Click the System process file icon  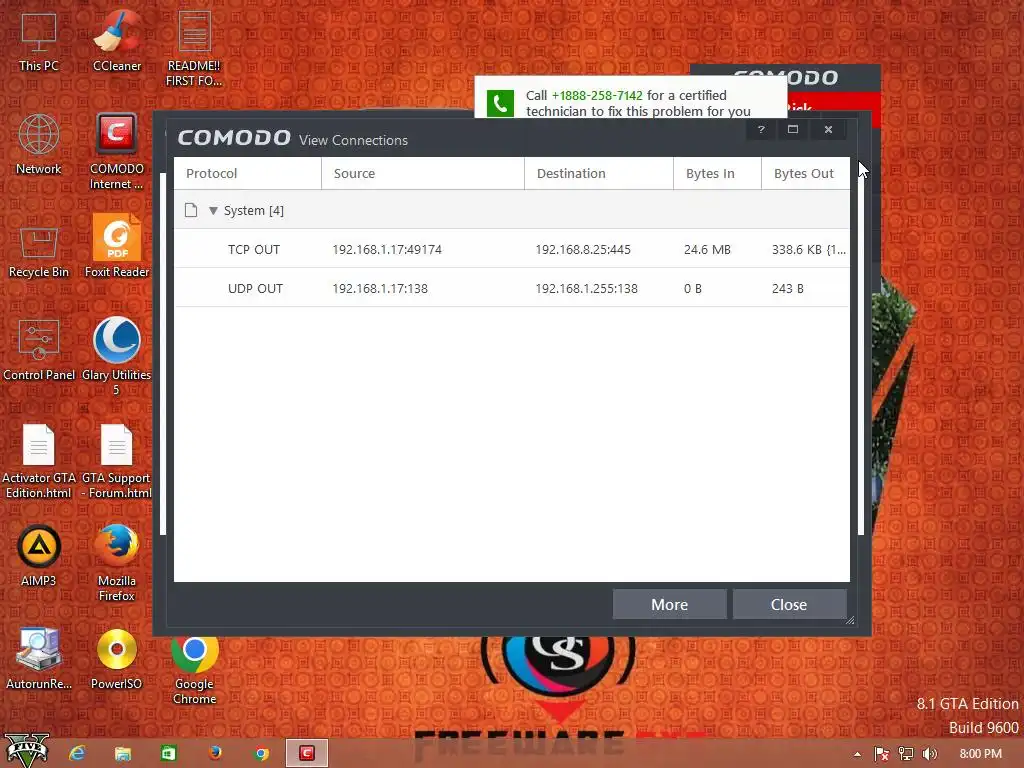(191, 210)
